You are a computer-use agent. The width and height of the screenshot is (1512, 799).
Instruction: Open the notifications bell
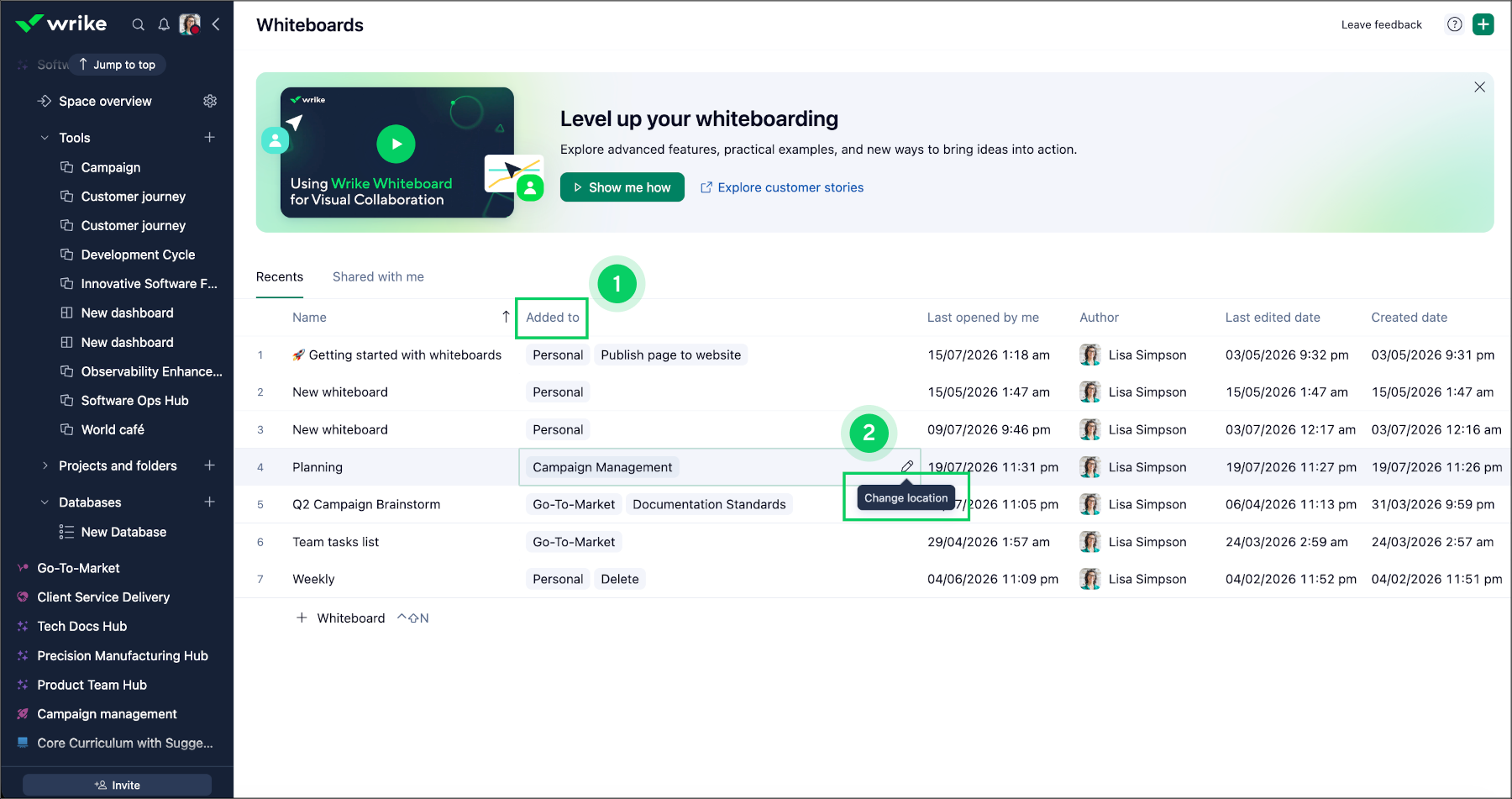(164, 24)
